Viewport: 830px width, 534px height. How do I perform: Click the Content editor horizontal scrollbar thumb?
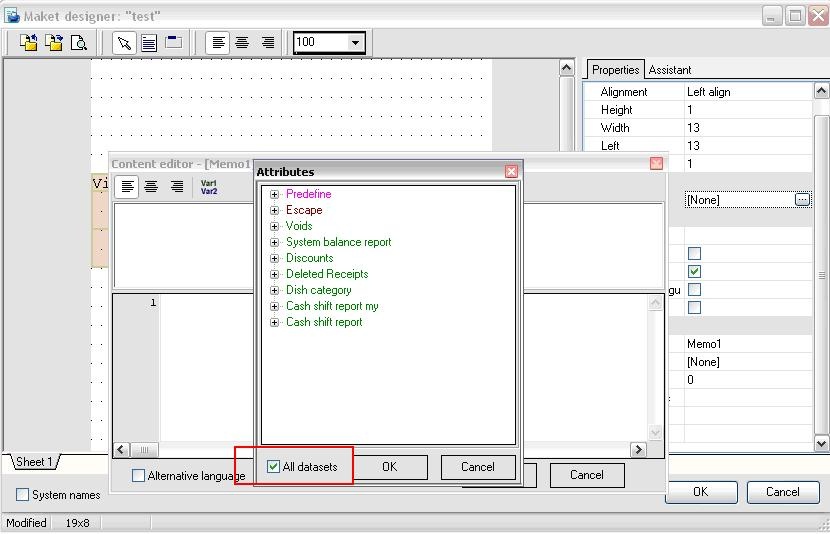tap(145, 450)
